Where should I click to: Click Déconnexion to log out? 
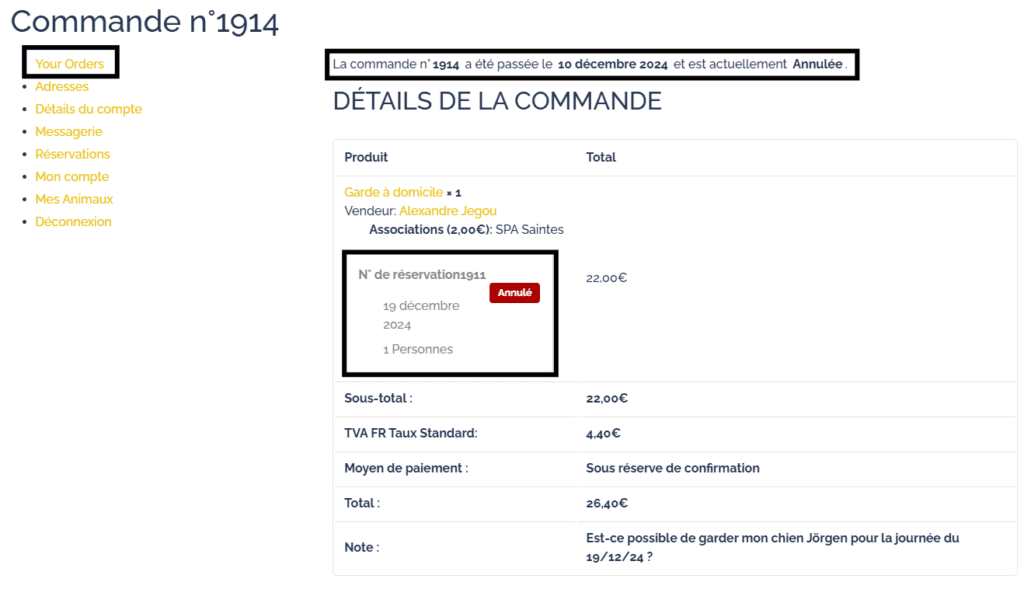point(73,222)
